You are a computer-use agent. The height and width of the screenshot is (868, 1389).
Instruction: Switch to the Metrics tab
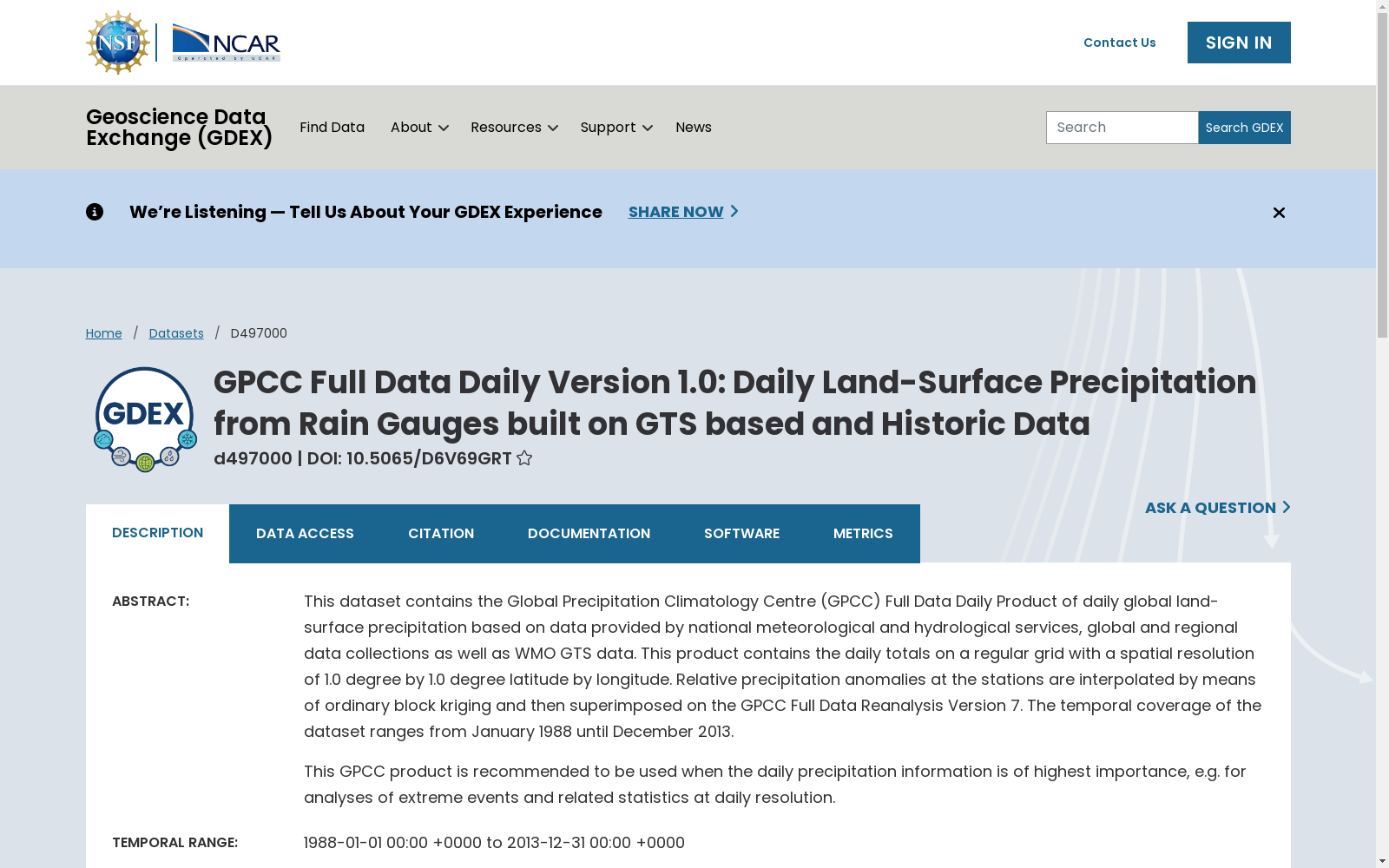click(x=863, y=534)
